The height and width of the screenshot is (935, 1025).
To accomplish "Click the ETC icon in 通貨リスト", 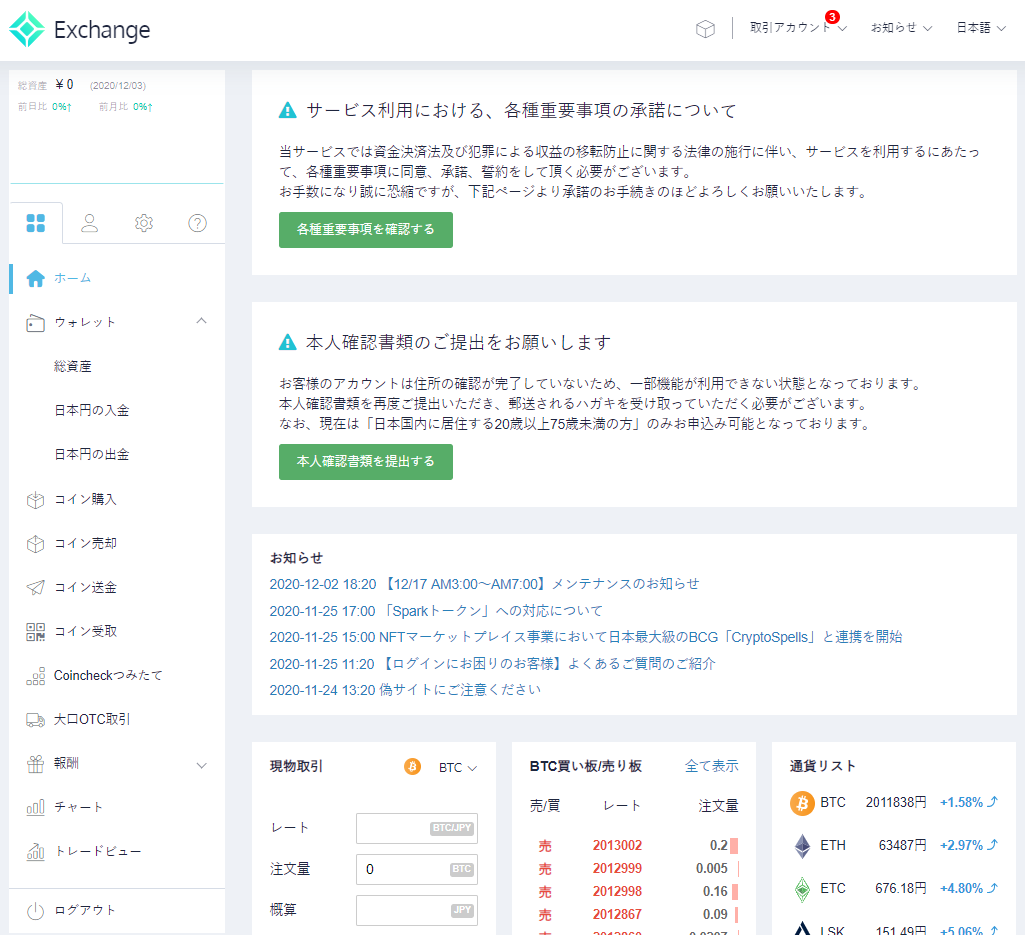I will [x=802, y=889].
